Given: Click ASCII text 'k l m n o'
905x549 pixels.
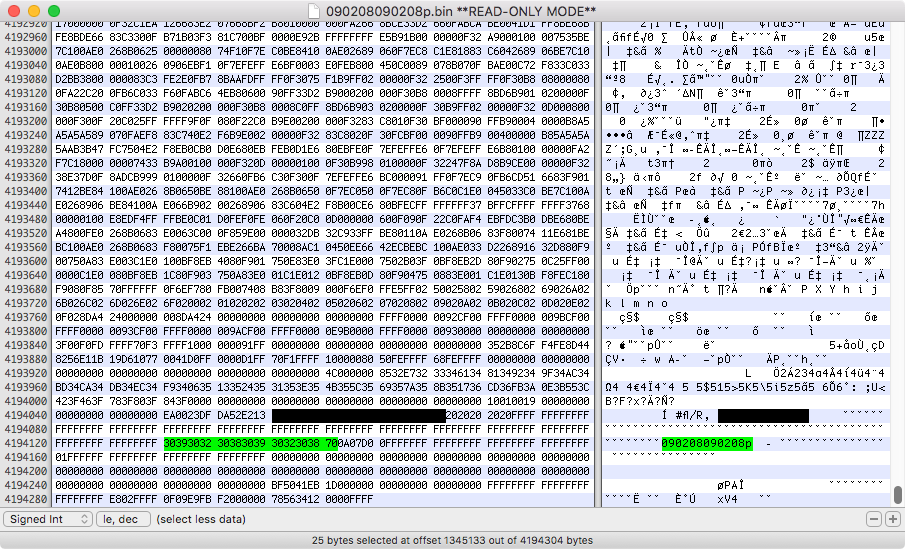Looking at the screenshot, I should pyautogui.click(x=637, y=303).
